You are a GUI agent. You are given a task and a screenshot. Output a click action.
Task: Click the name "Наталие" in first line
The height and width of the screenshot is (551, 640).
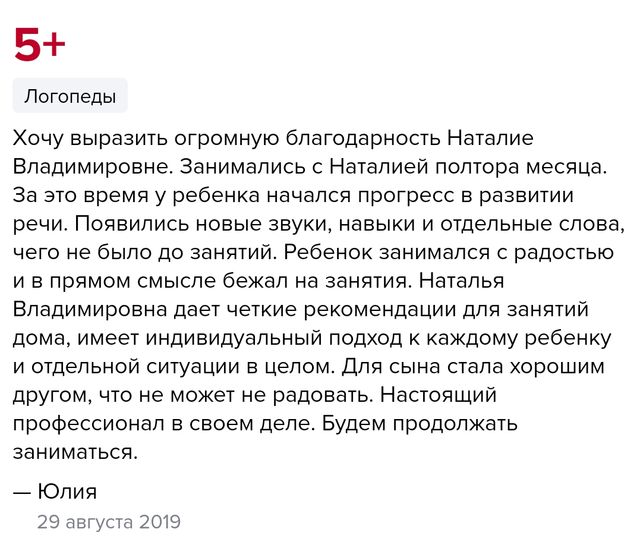click(490, 138)
